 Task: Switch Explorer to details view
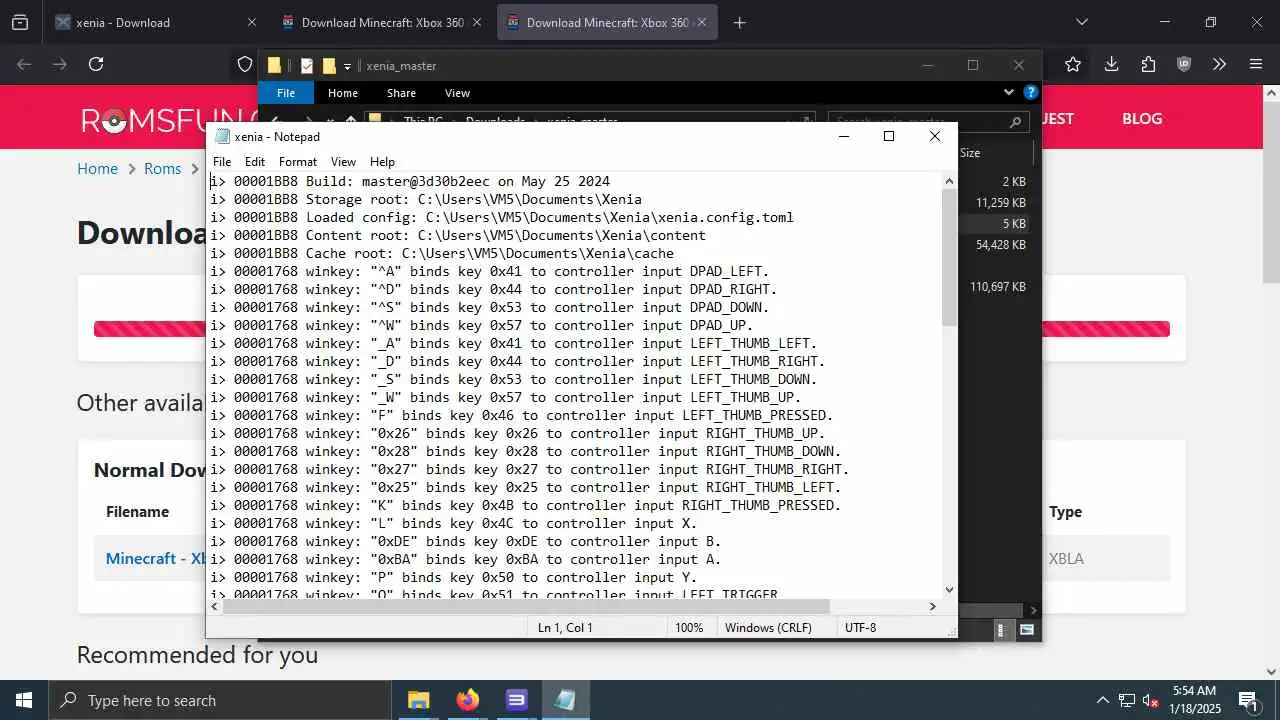1000,630
